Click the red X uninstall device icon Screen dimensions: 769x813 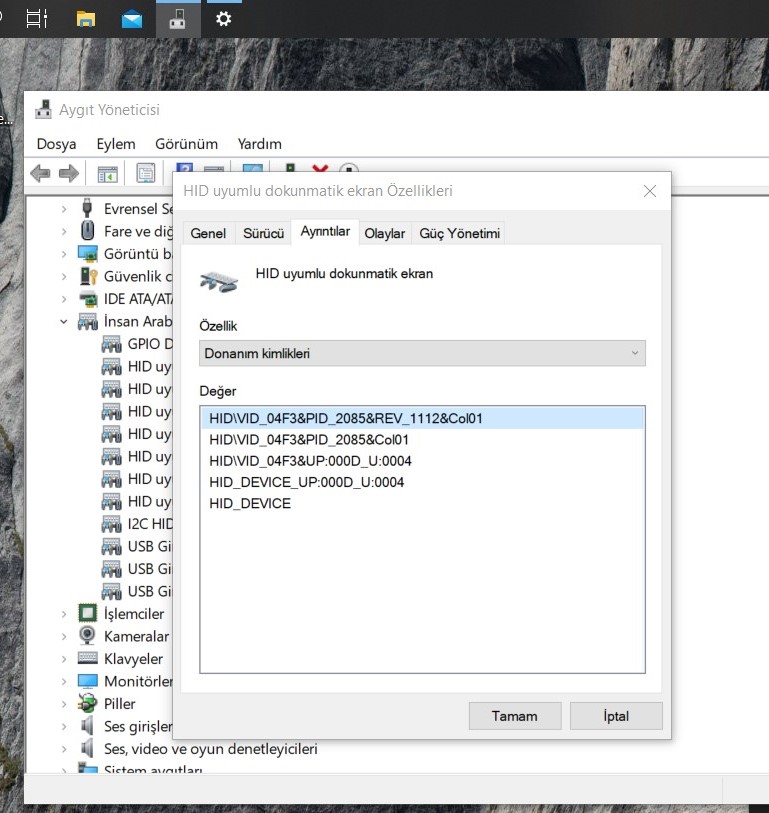[320, 173]
